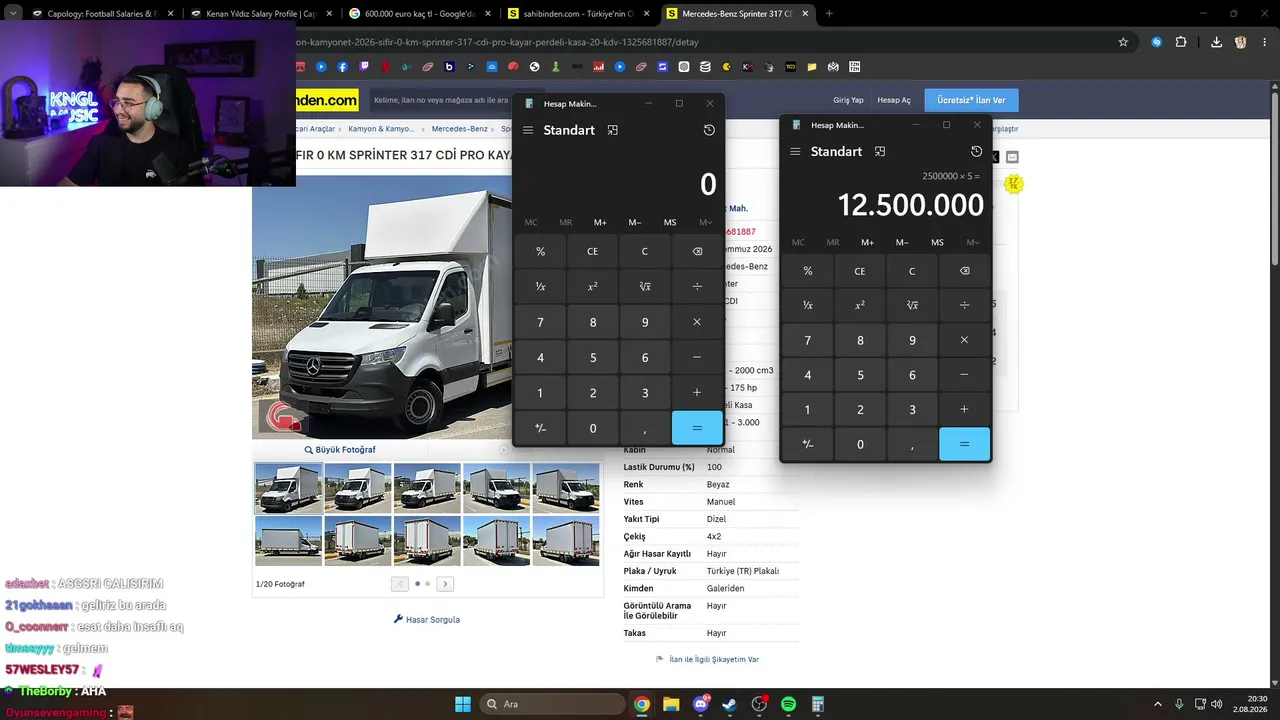
Task: Click square root key in left calculator showing 0
Action: click(645, 286)
